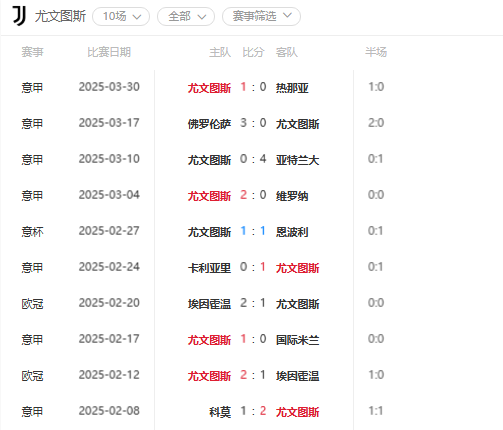This screenshot has height=430, width=503.
Task: Click the 半场 column header
Action: point(376,52)
